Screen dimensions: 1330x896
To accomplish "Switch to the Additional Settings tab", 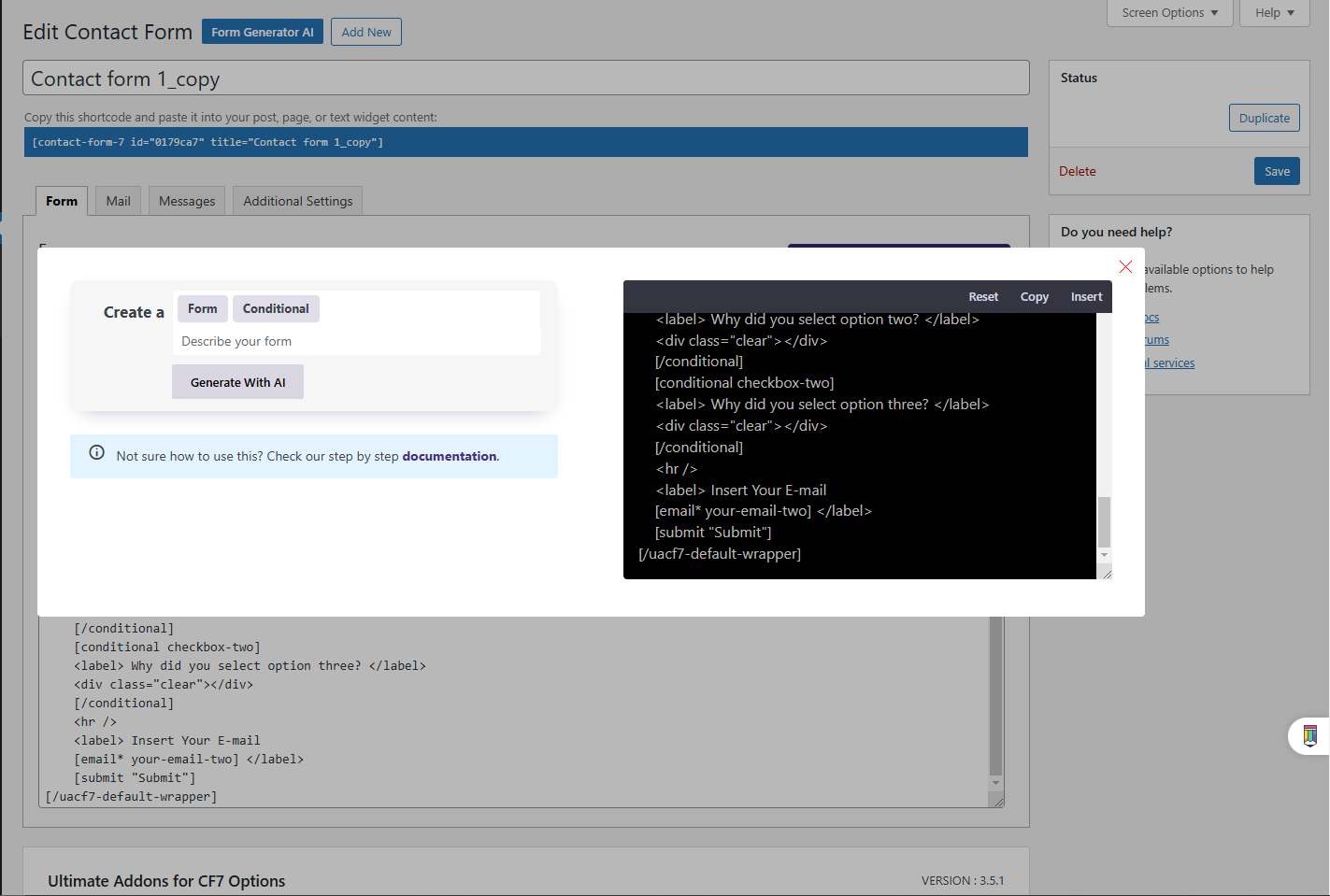I will [x=297, y=200].
